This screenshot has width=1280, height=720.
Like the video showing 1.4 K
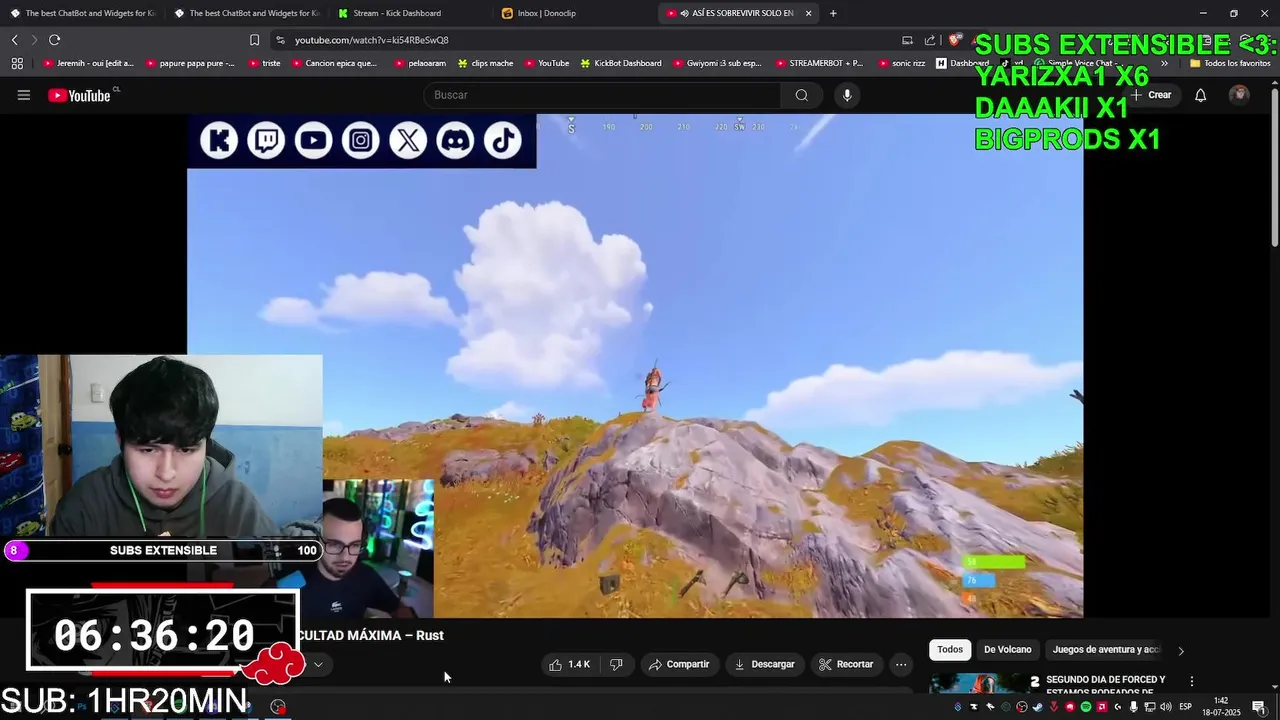click(570, 664)
